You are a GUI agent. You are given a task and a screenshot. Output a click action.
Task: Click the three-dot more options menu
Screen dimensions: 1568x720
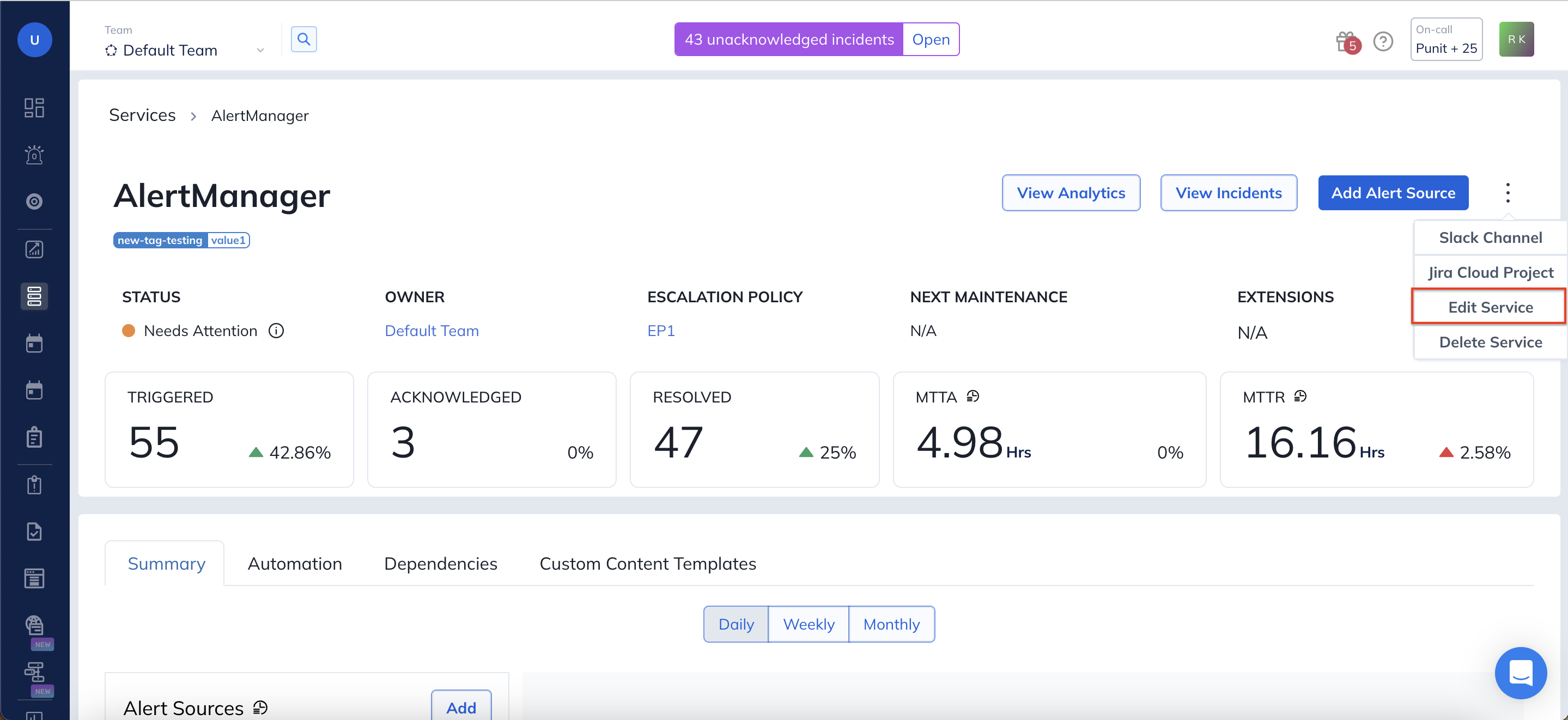click(x=1507, y=193)
